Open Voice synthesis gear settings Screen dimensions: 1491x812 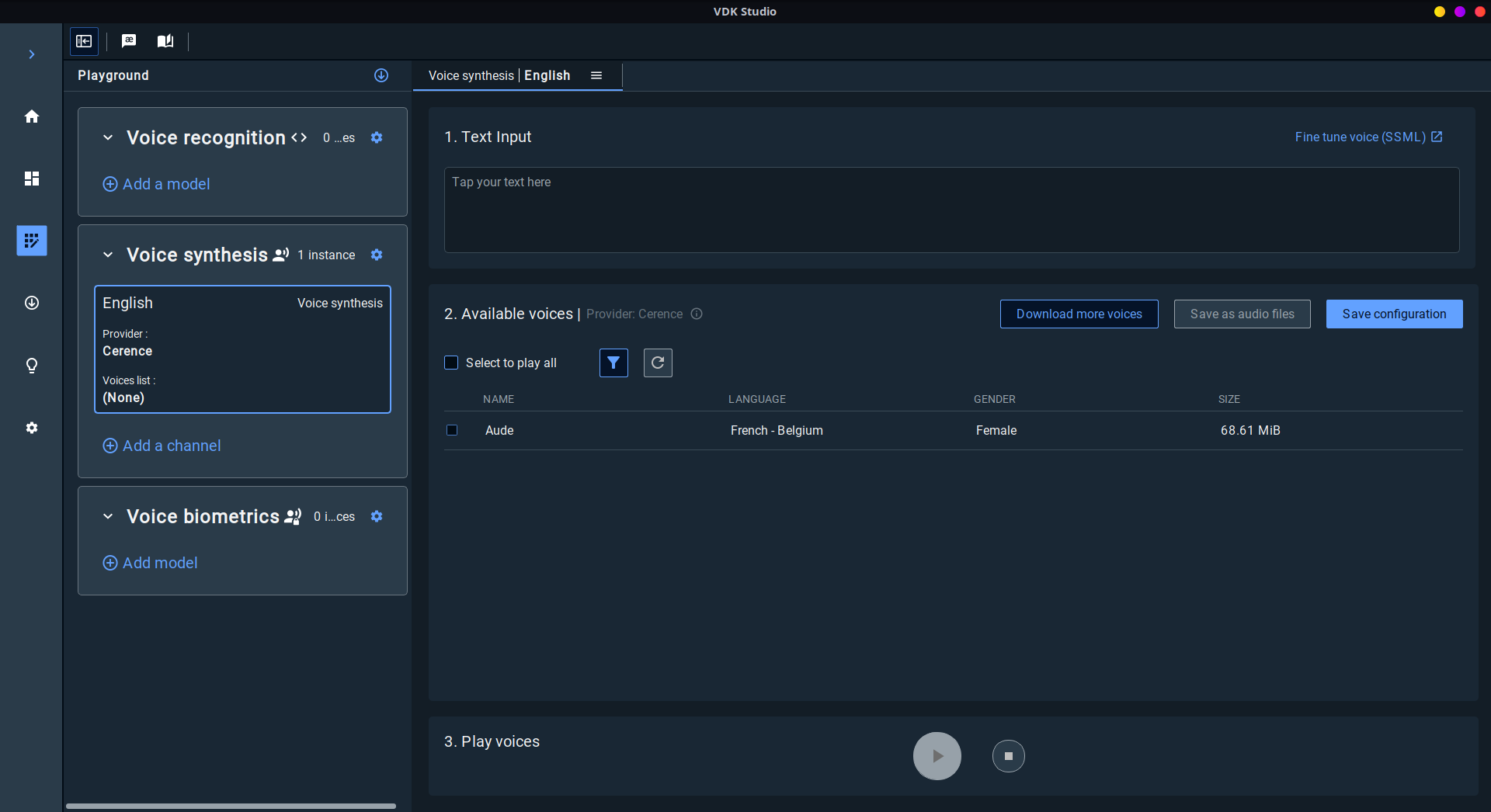click(377, 255)
